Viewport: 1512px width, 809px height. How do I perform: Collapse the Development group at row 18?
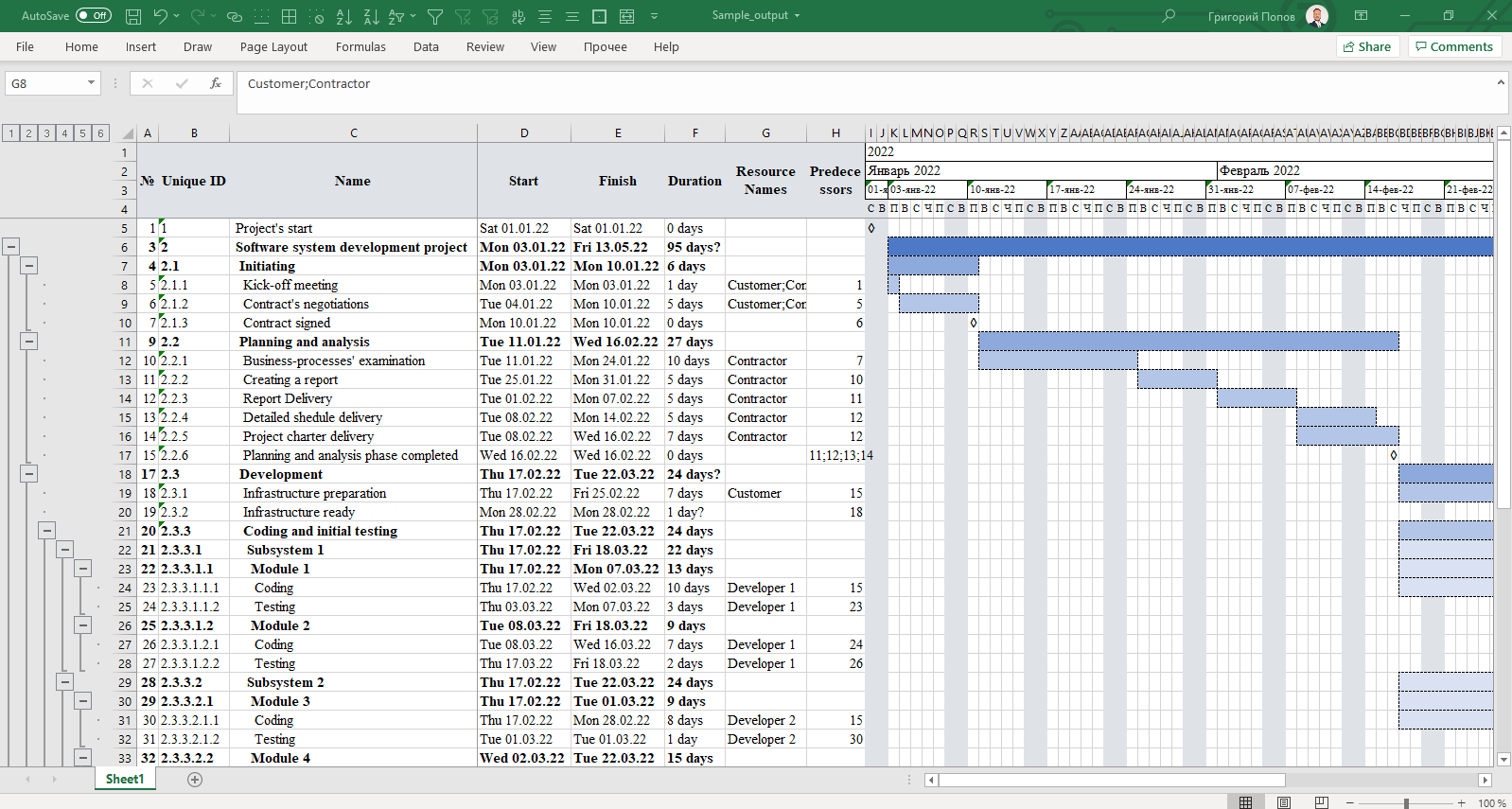pyautogui.click(x=29, y=474)
